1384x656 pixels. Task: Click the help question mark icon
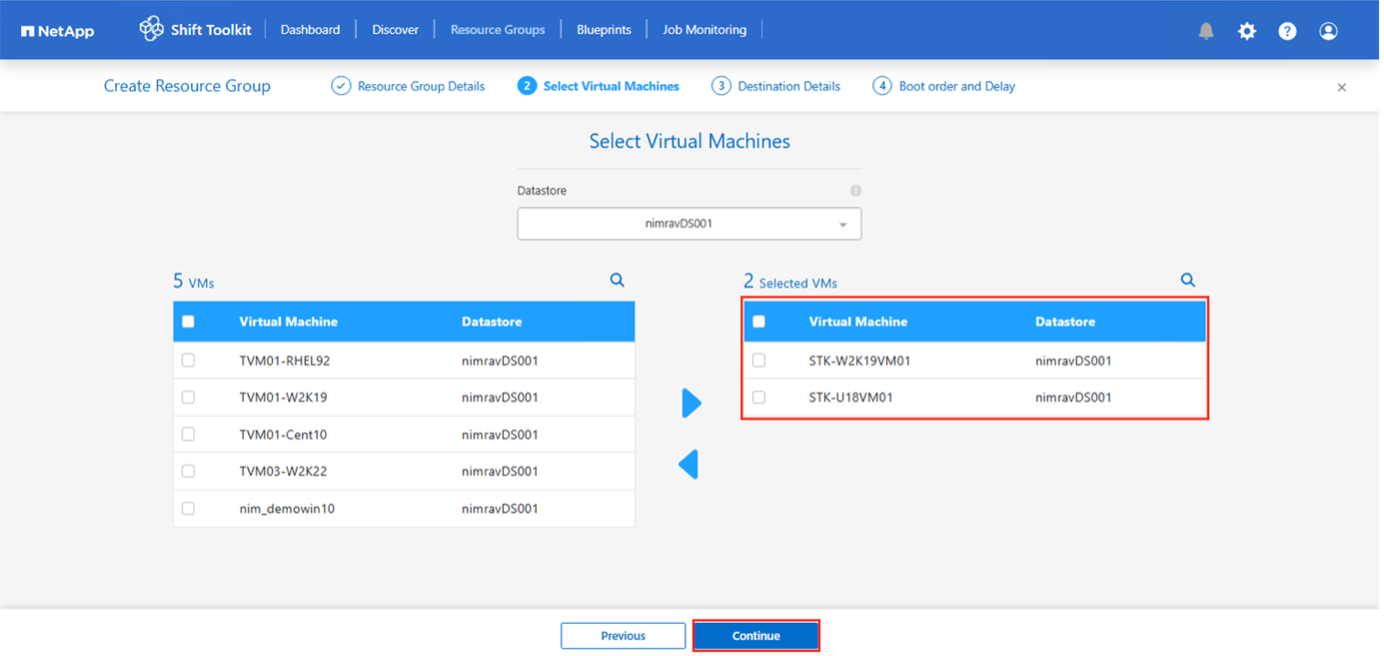(x=1287, y=31)
